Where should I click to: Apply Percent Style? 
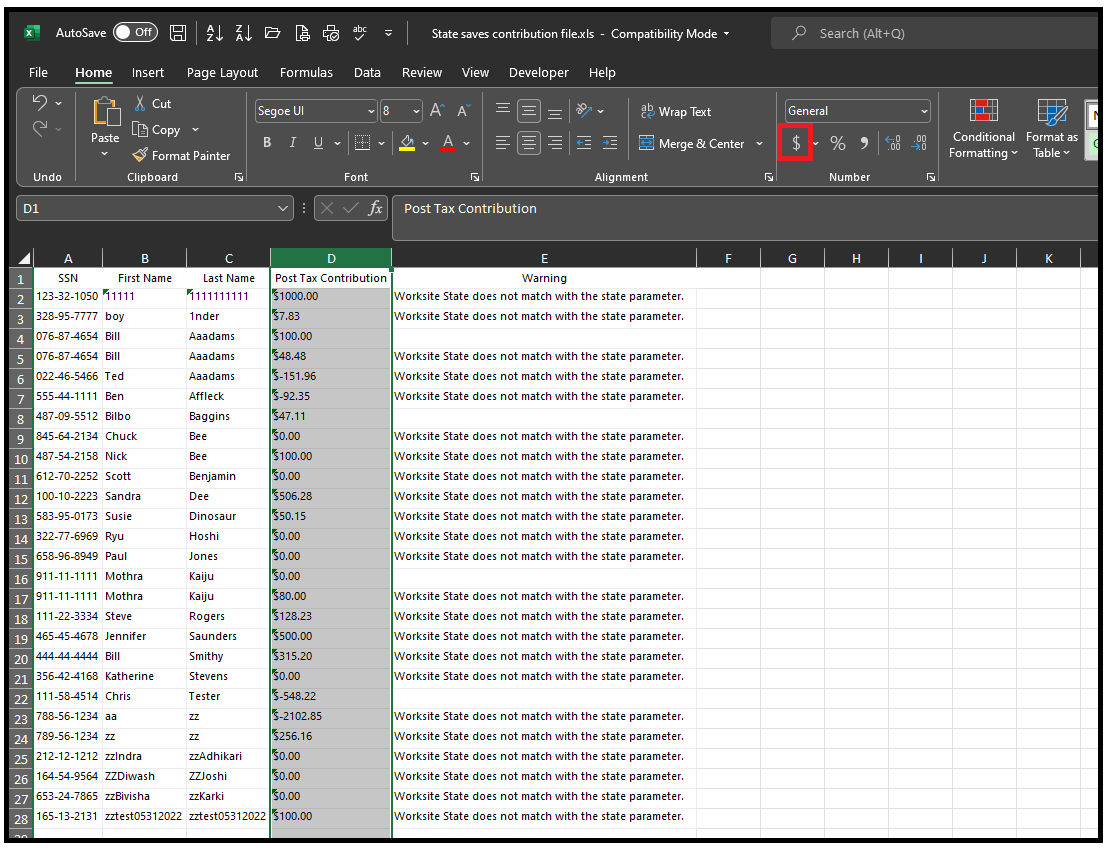(x=838, y=143)
